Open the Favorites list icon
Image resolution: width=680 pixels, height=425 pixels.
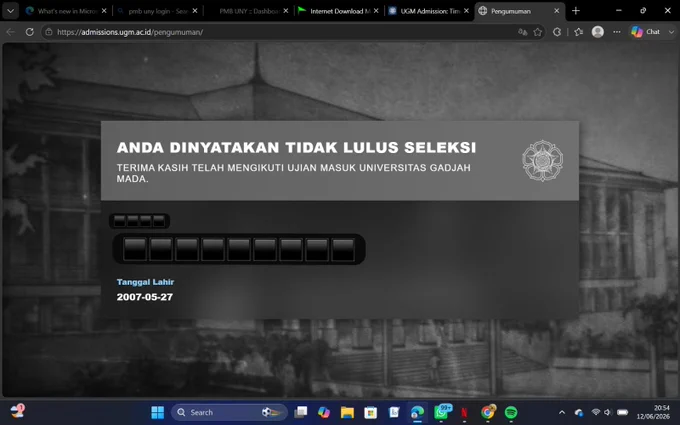pos(579,32)
